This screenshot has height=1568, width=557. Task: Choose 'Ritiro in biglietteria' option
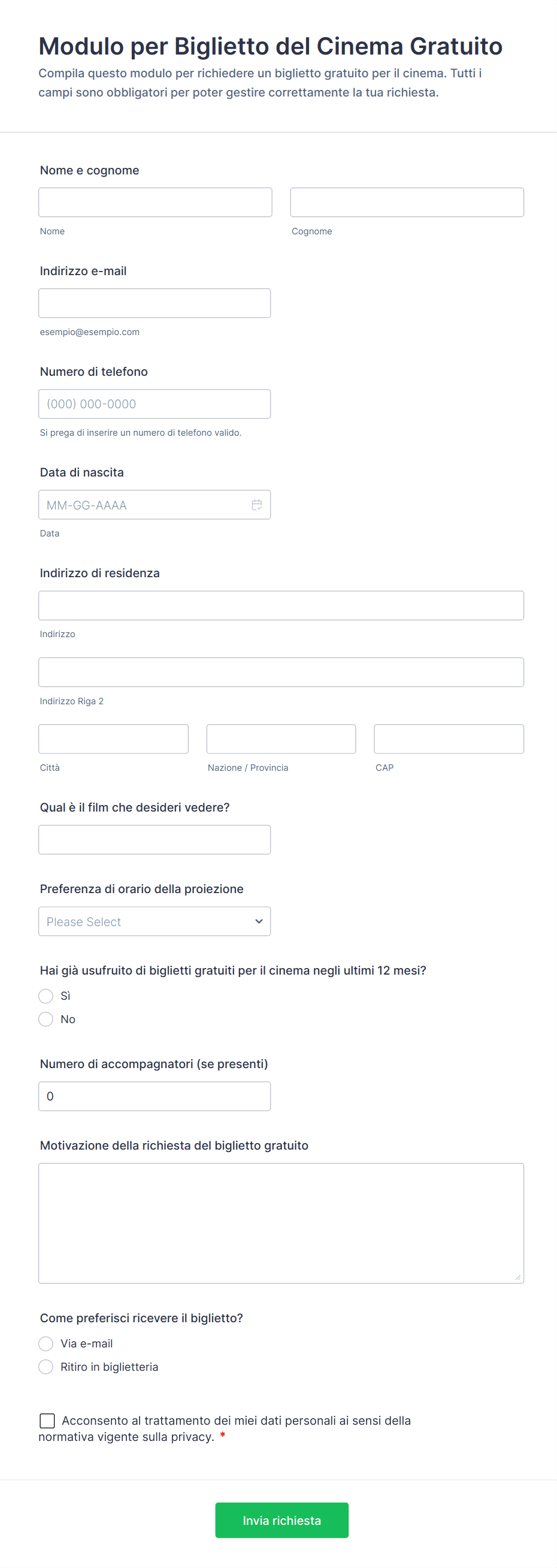coord(46,1367)
